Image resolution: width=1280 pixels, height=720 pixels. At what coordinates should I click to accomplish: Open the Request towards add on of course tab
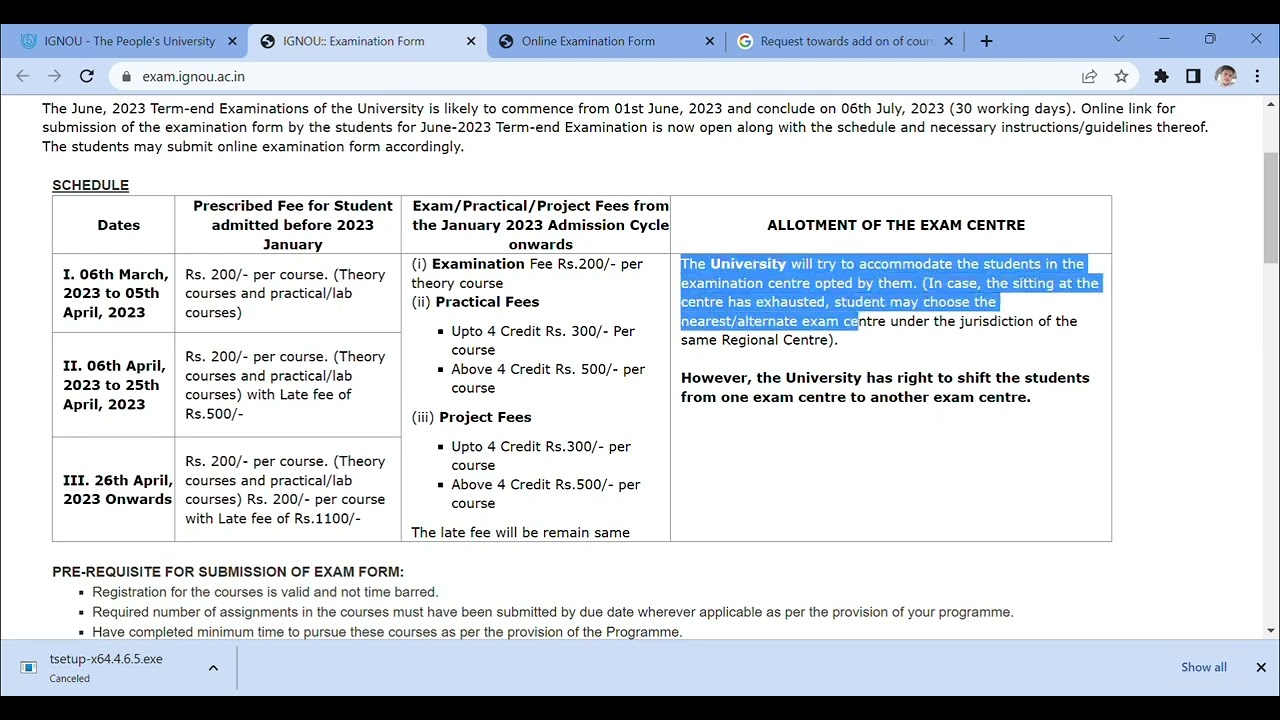[x=847, y=41]
